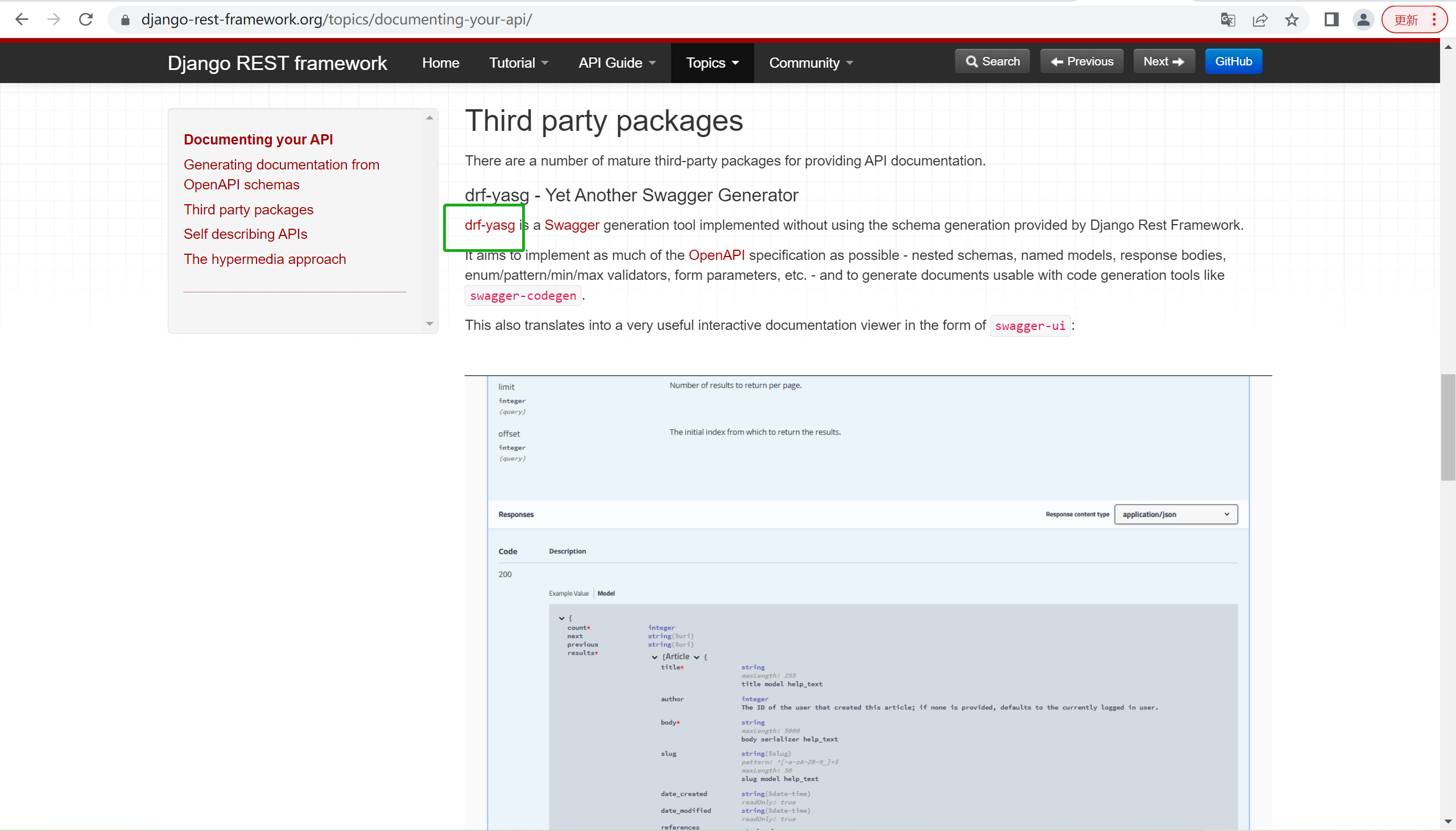This screenshot has width=1456, height=831.
Task: Open the Tutorial dropdown menu
Action: (x=518, y=63)
